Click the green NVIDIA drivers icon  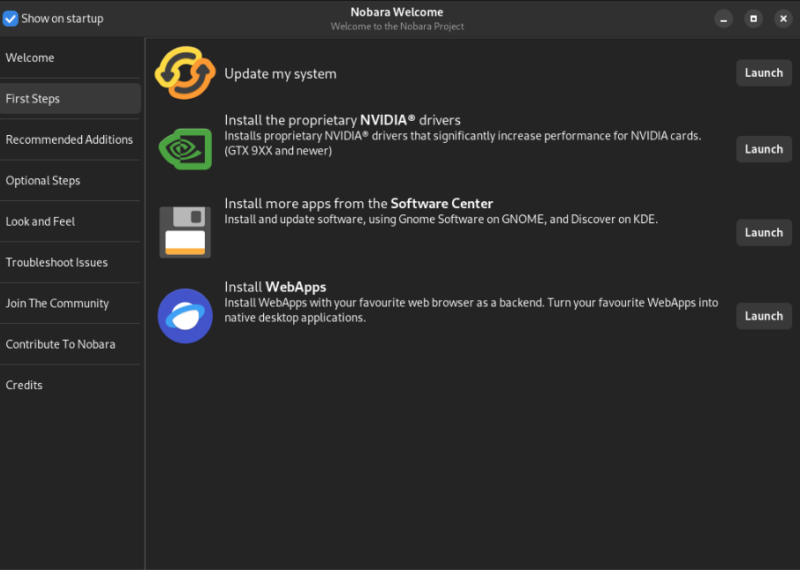tap(185, 148)
